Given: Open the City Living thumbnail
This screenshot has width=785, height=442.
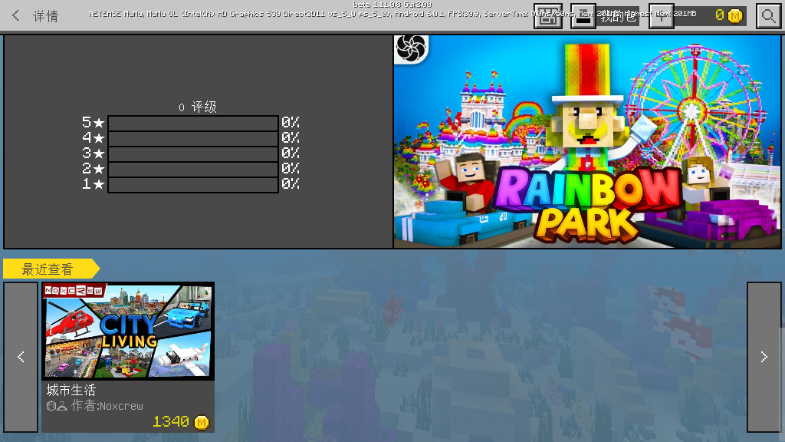Looking at the screenshot, I should pyautogui.click(x=128, y=332).
